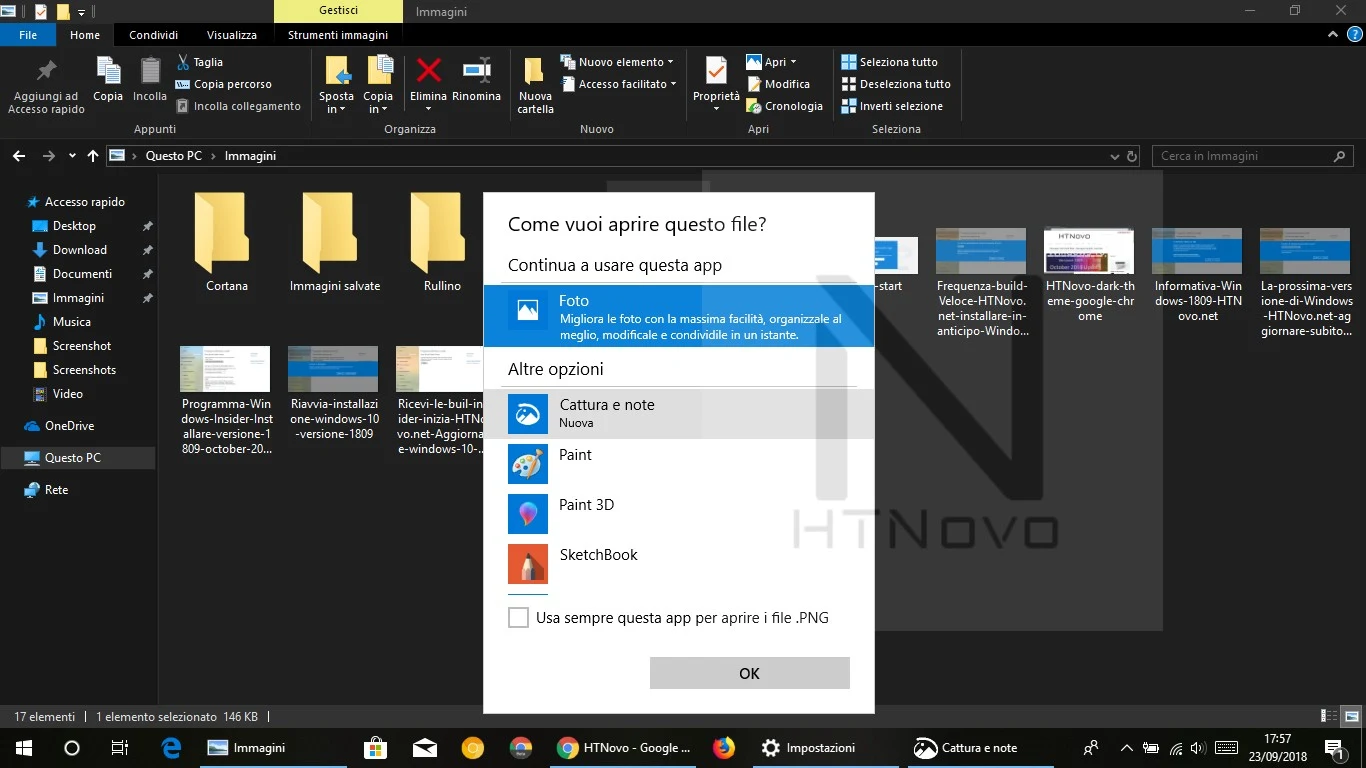The width and height of the screenshot is (1366, 768).
Task: Select OneDrive in the navigation pane
Action: click(x=69, y=426)
